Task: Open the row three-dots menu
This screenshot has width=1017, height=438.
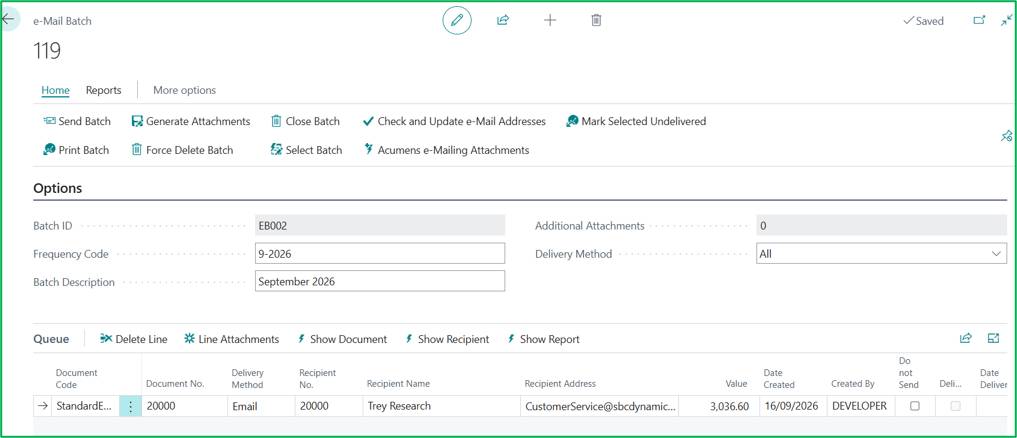Action: tap(130, 406)
